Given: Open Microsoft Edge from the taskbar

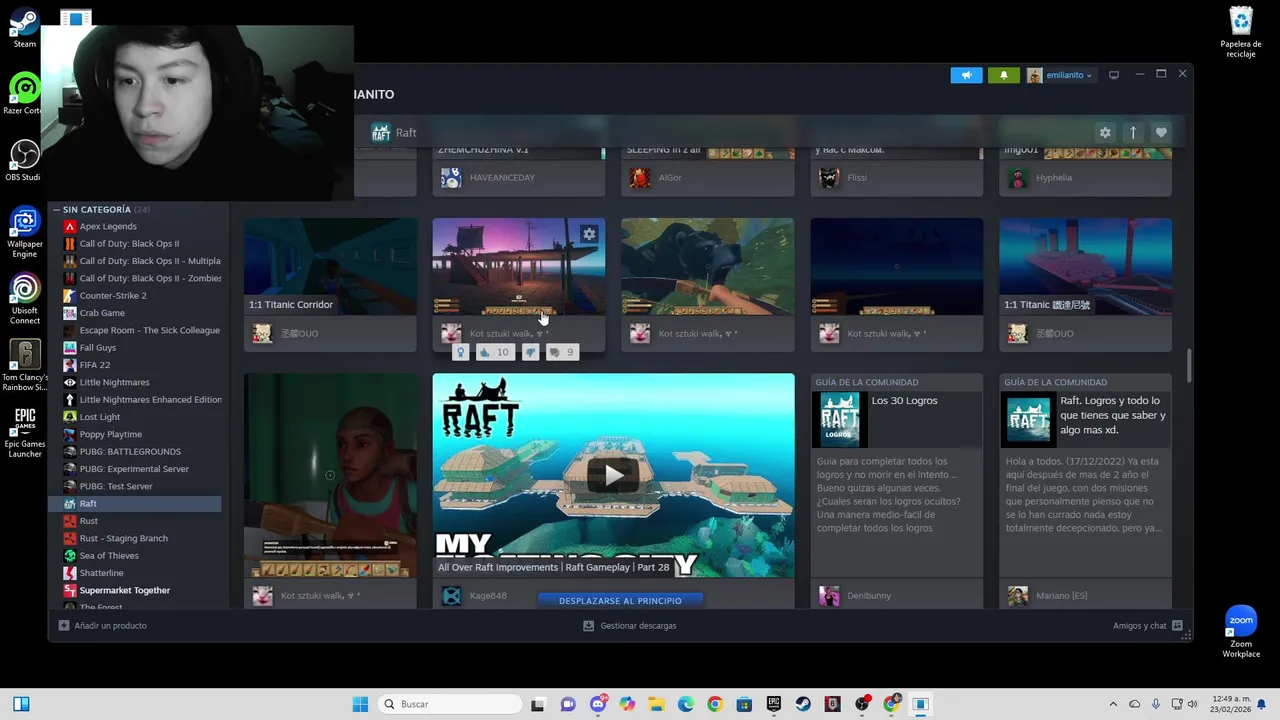Looking at the screenshot, I should pos(685,704).
